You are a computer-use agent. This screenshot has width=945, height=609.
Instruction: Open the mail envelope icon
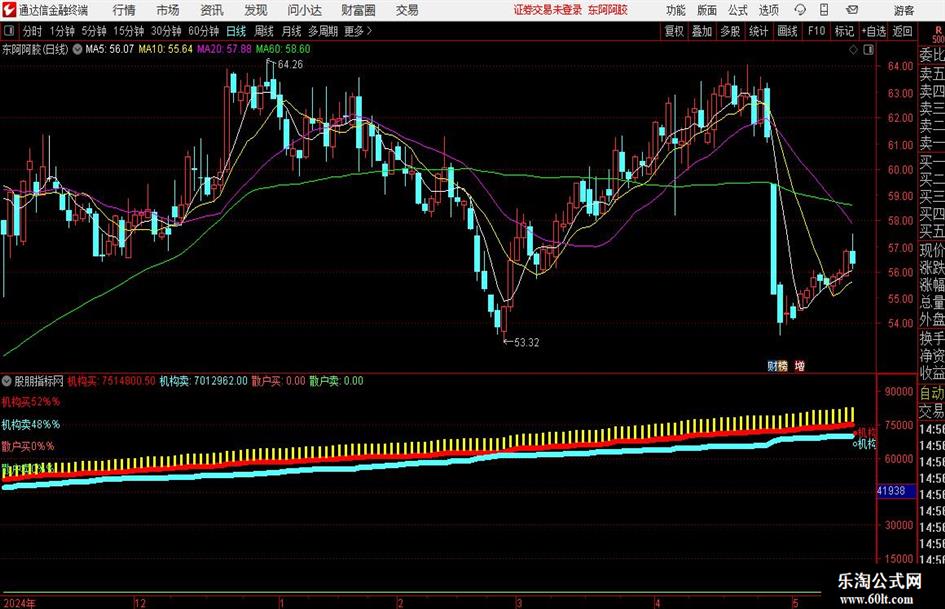tap(852, 10)
